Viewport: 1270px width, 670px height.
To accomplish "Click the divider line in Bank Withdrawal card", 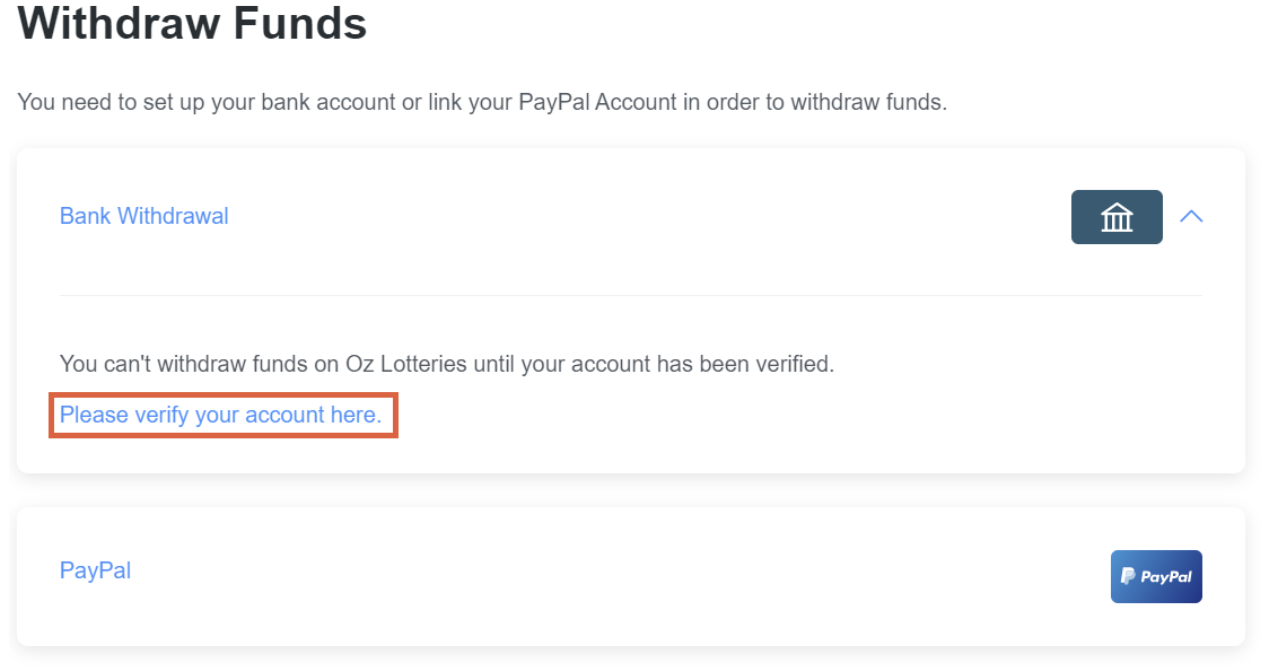I will [631, 295].
